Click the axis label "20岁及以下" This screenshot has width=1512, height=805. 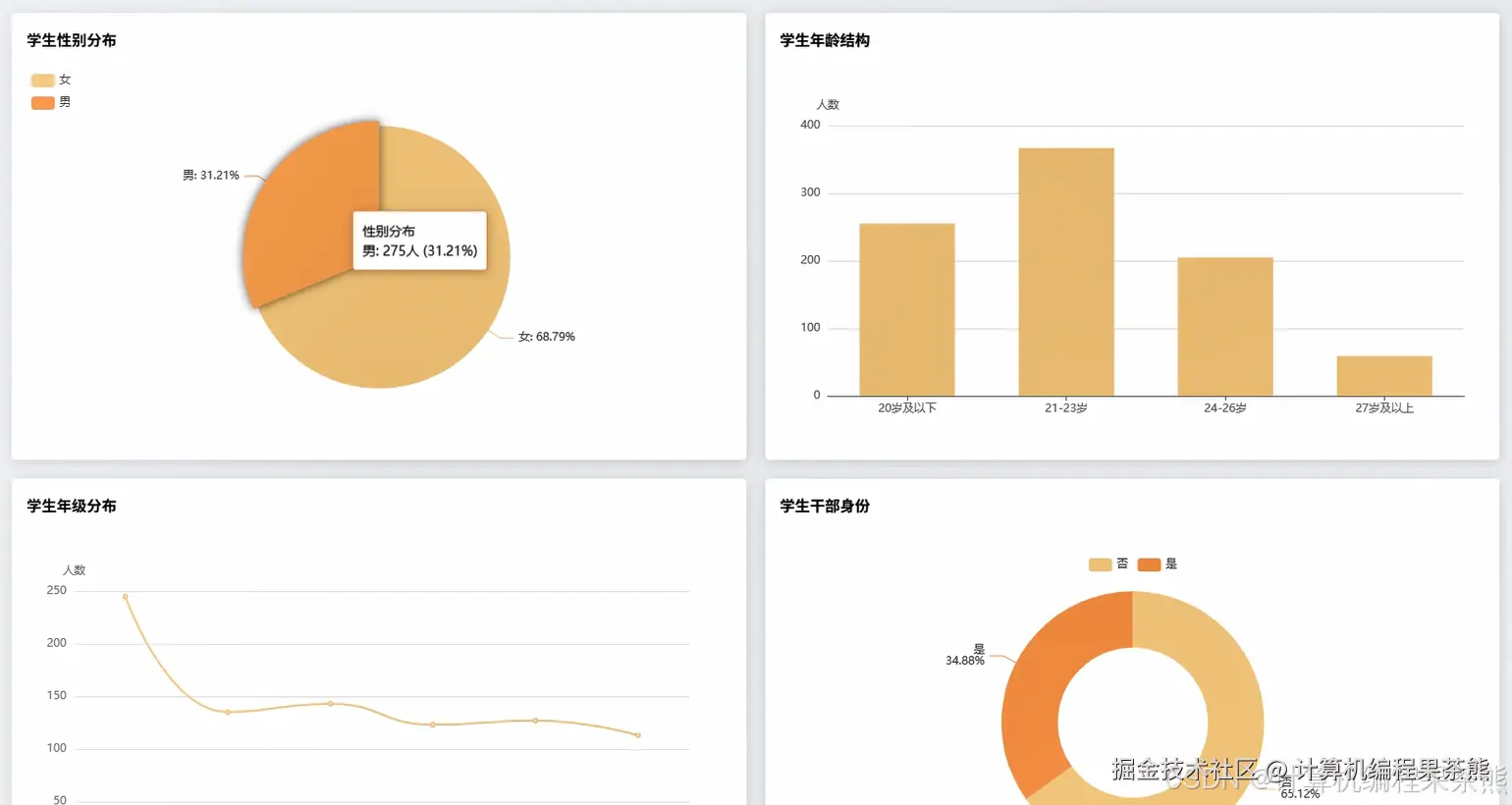click(x=907, y=407)
